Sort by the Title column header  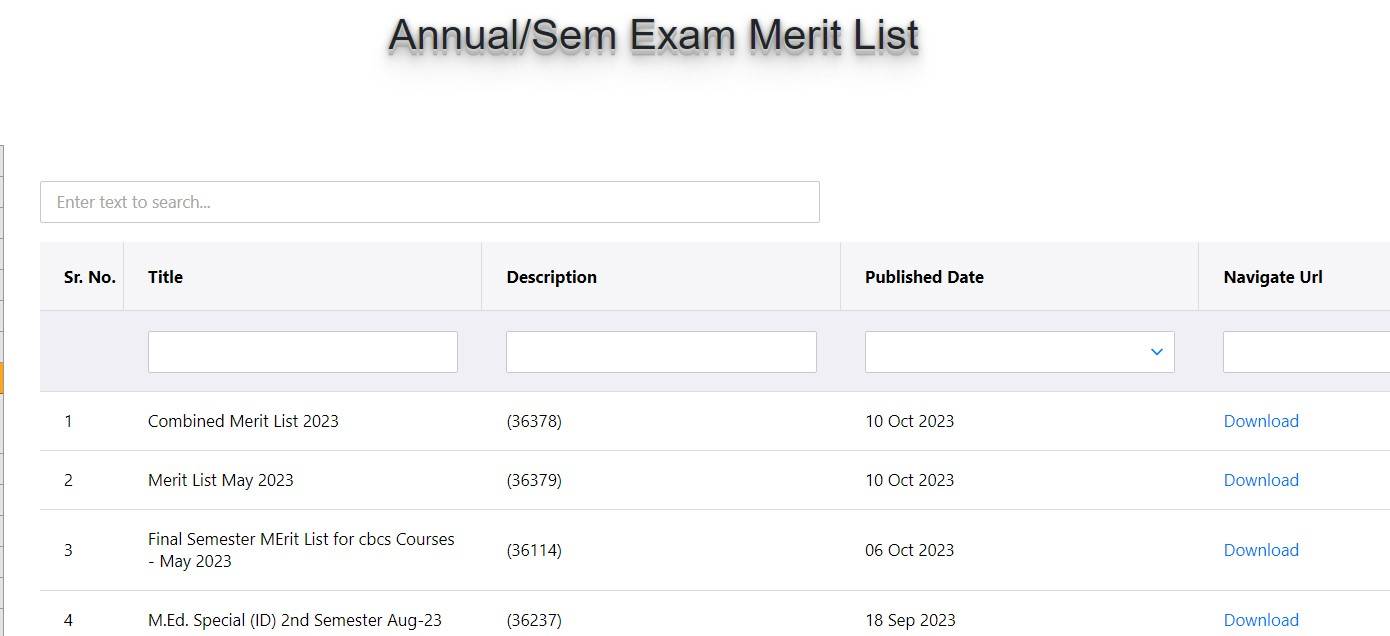165,277
